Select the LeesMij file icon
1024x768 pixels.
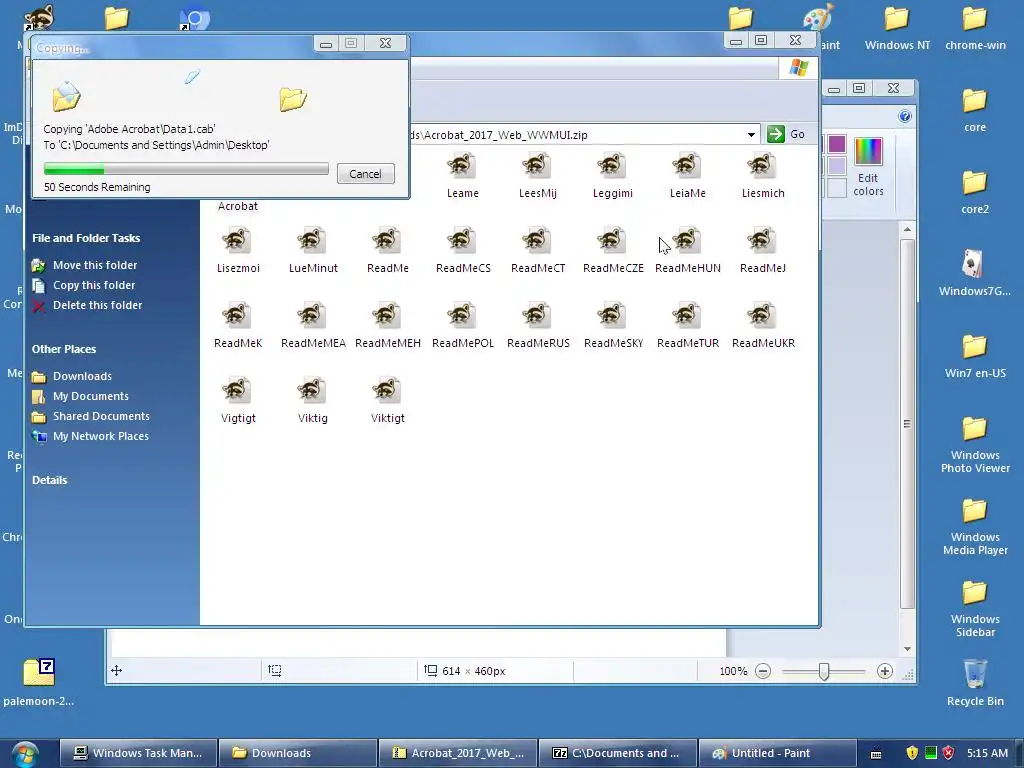click(x=537, y=166)
